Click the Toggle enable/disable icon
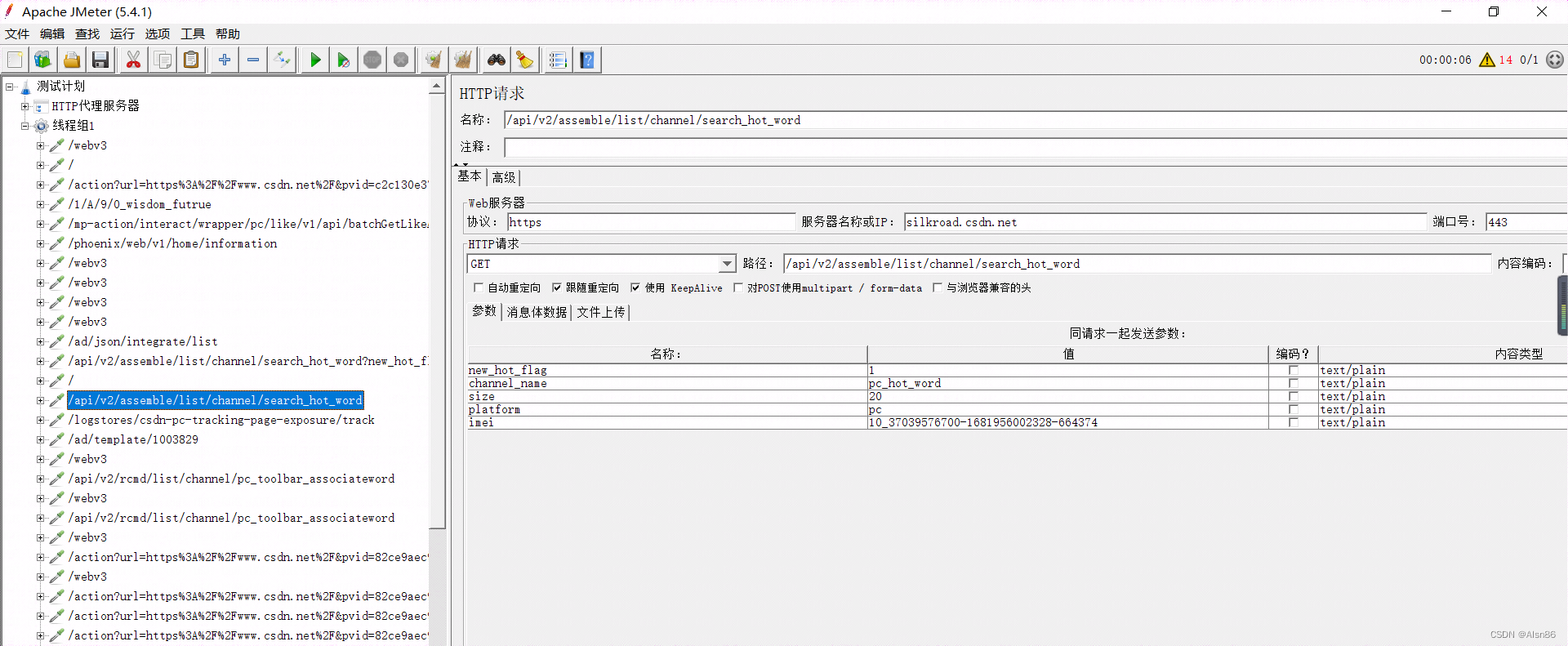Image resolution: width=1568 pixels, height=646 pixels. point(282,60)
